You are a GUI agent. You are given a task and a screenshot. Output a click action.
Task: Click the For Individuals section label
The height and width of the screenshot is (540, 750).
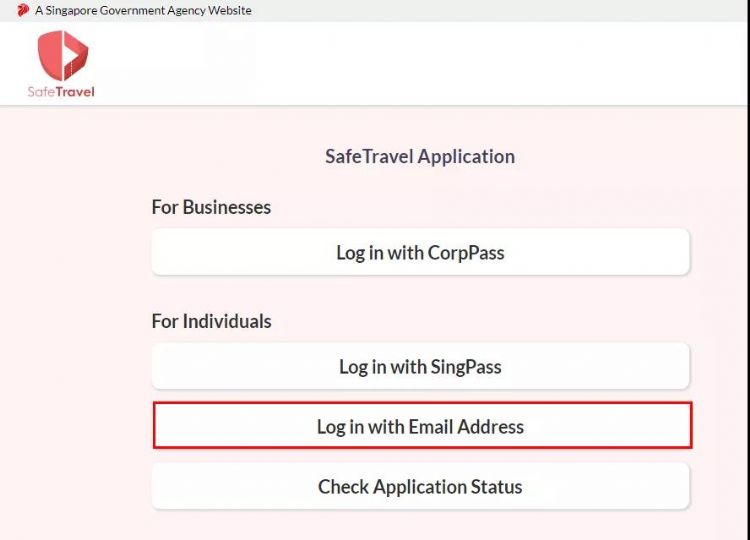coord(211,321)
